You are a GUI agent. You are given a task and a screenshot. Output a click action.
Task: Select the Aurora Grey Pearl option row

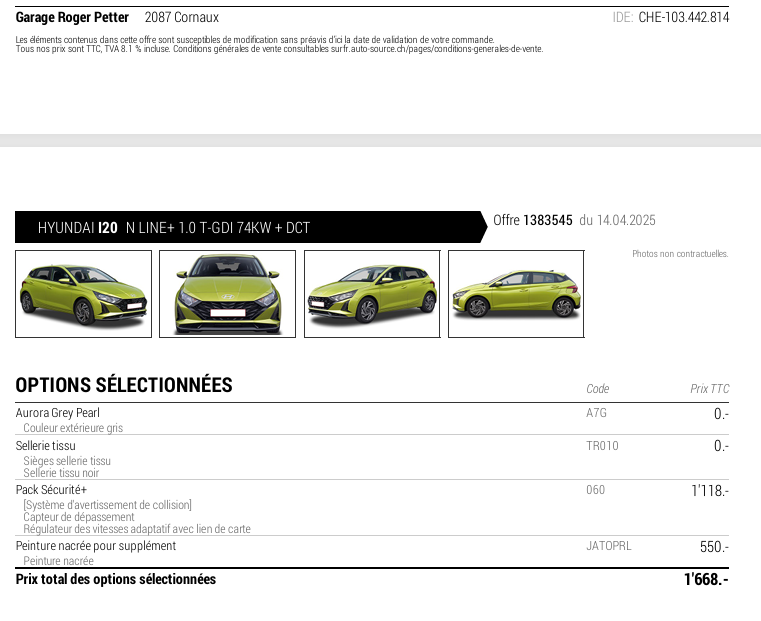pyautogui.click(x=58, y=413)
